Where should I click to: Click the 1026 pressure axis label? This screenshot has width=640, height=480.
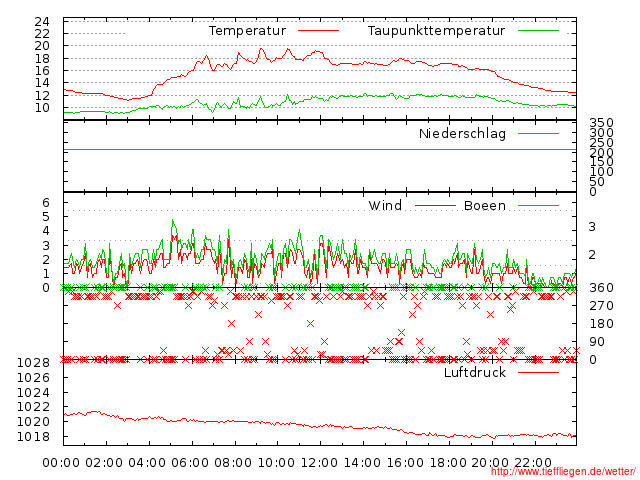[x=33, y=378]
